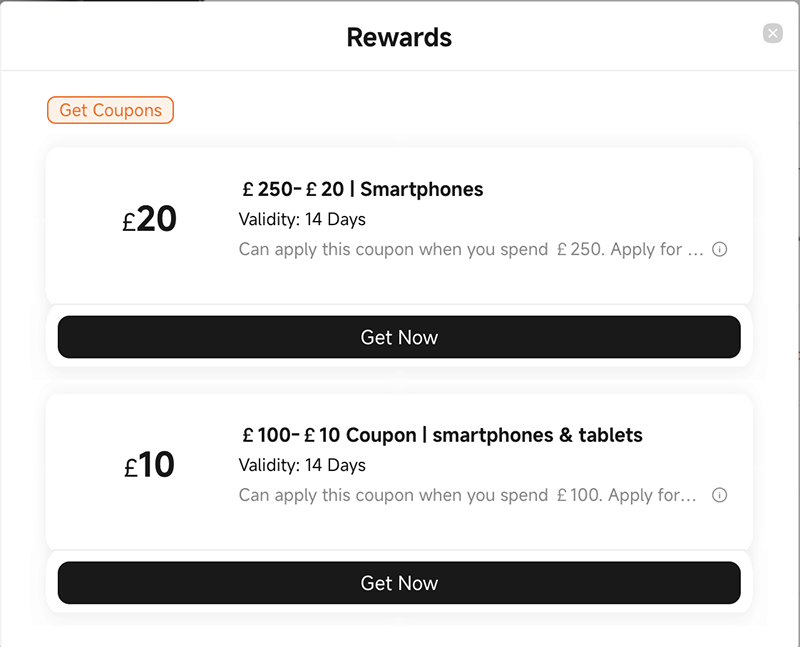The height and width of the screenshot is (647, 800).
Task: Click the £250 spend coupon description text
Action: (x=471, y=250)
